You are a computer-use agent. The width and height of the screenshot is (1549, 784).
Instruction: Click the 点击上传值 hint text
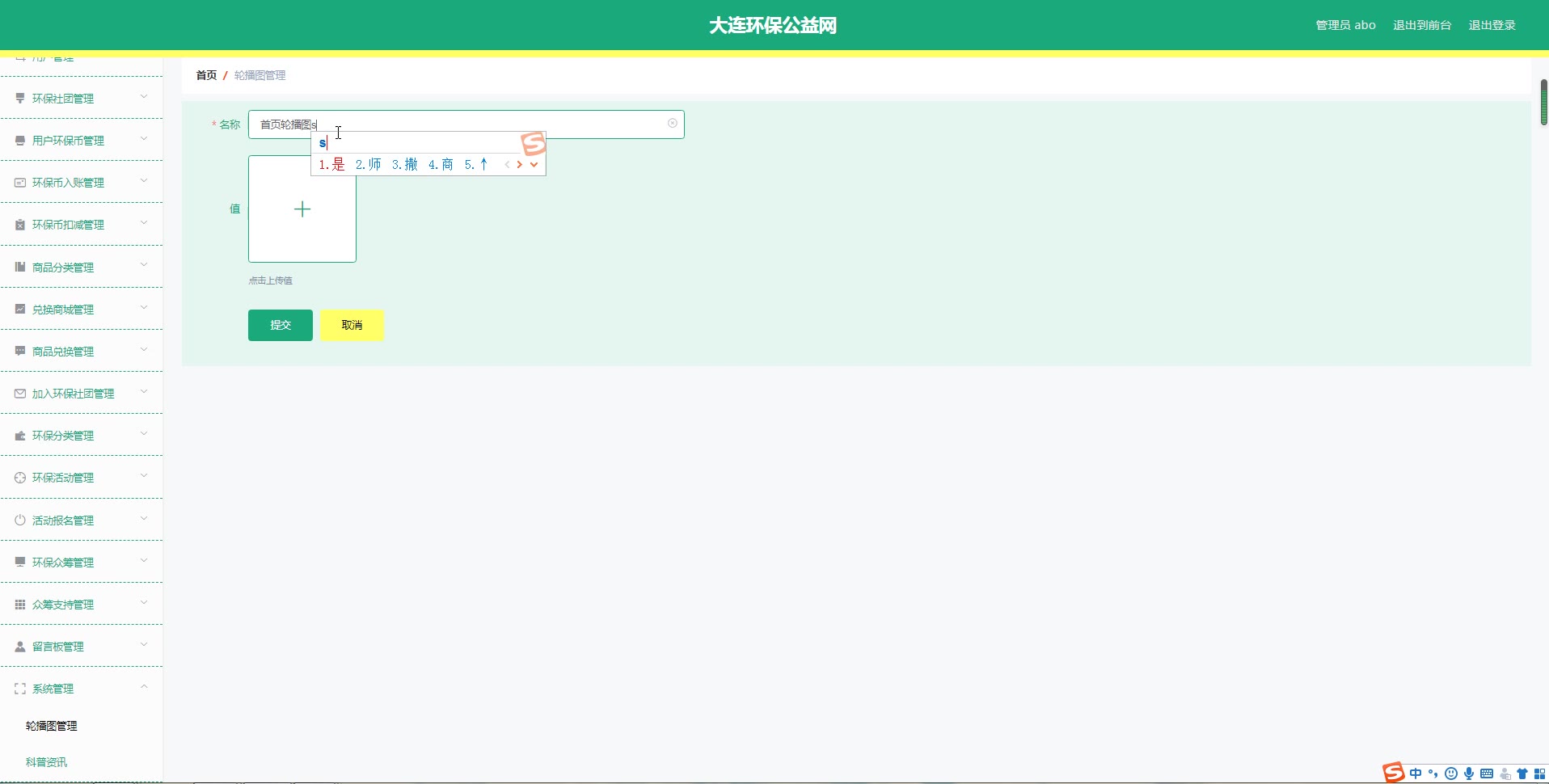coord(270,280)
